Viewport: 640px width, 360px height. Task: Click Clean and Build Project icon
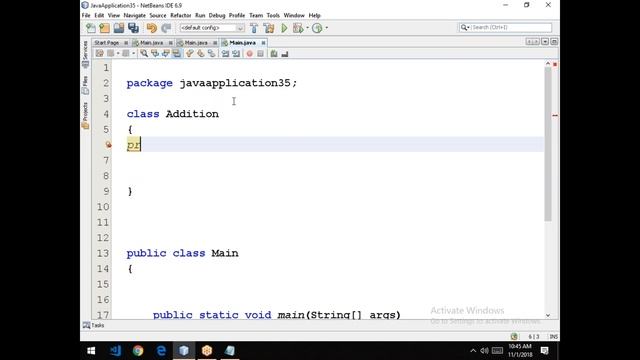click(269, 28)
